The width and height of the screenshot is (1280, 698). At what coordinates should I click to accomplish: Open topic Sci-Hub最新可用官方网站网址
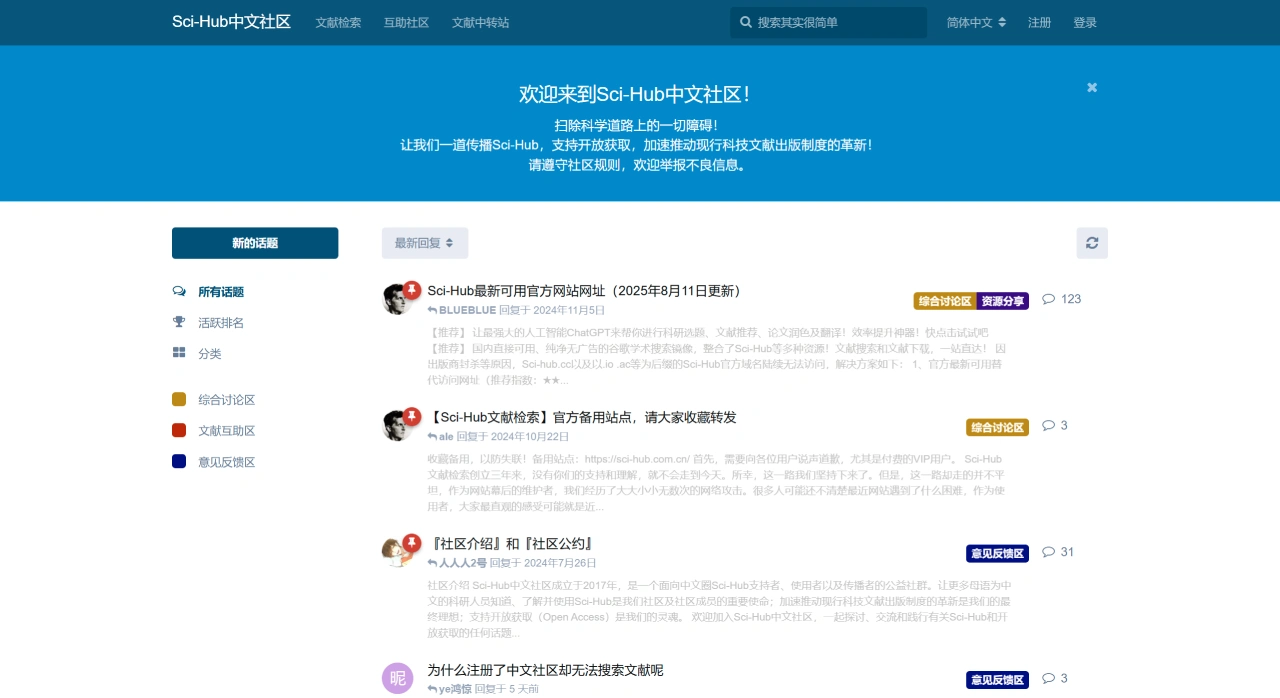585,291
